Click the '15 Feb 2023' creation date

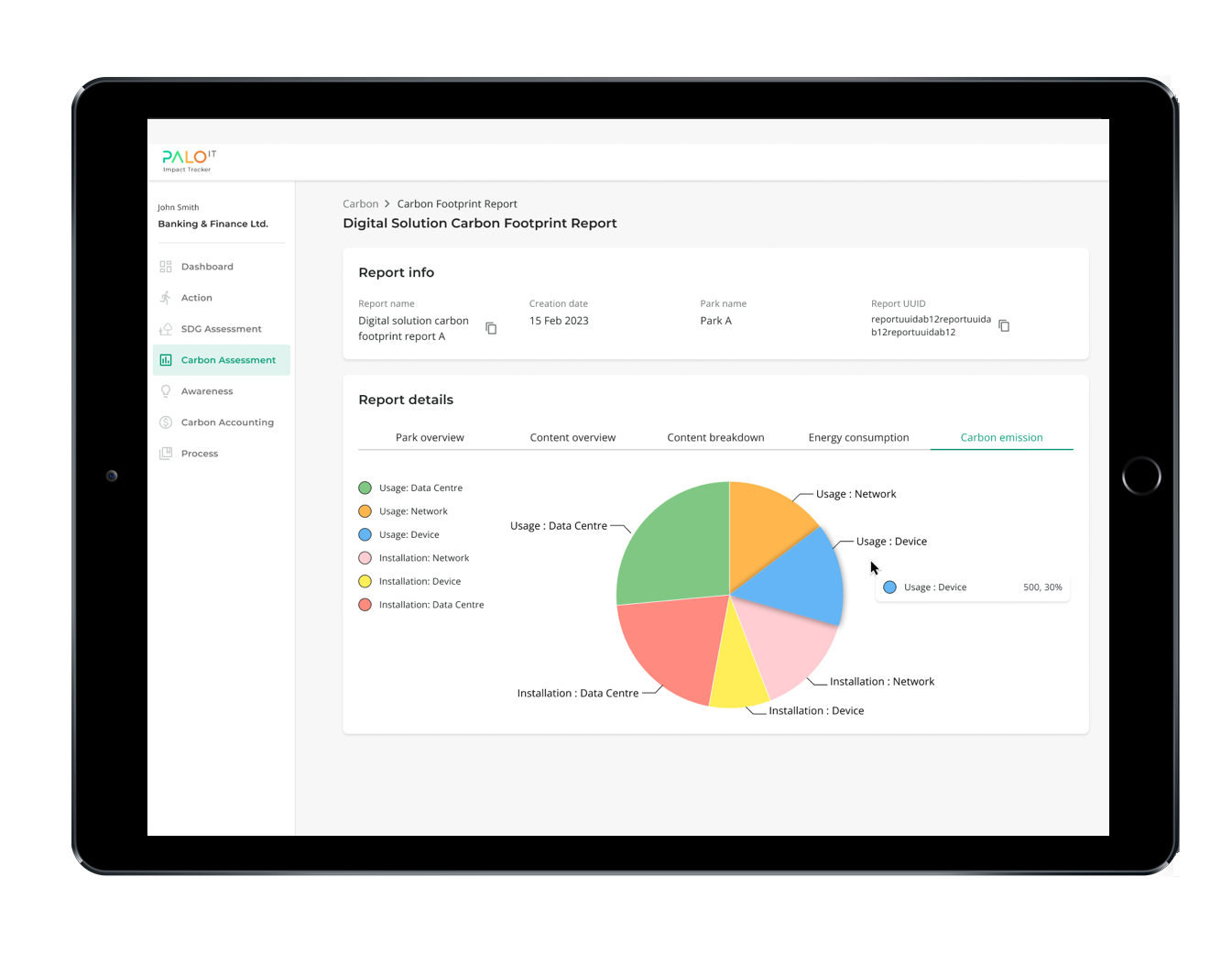[559, 321]
